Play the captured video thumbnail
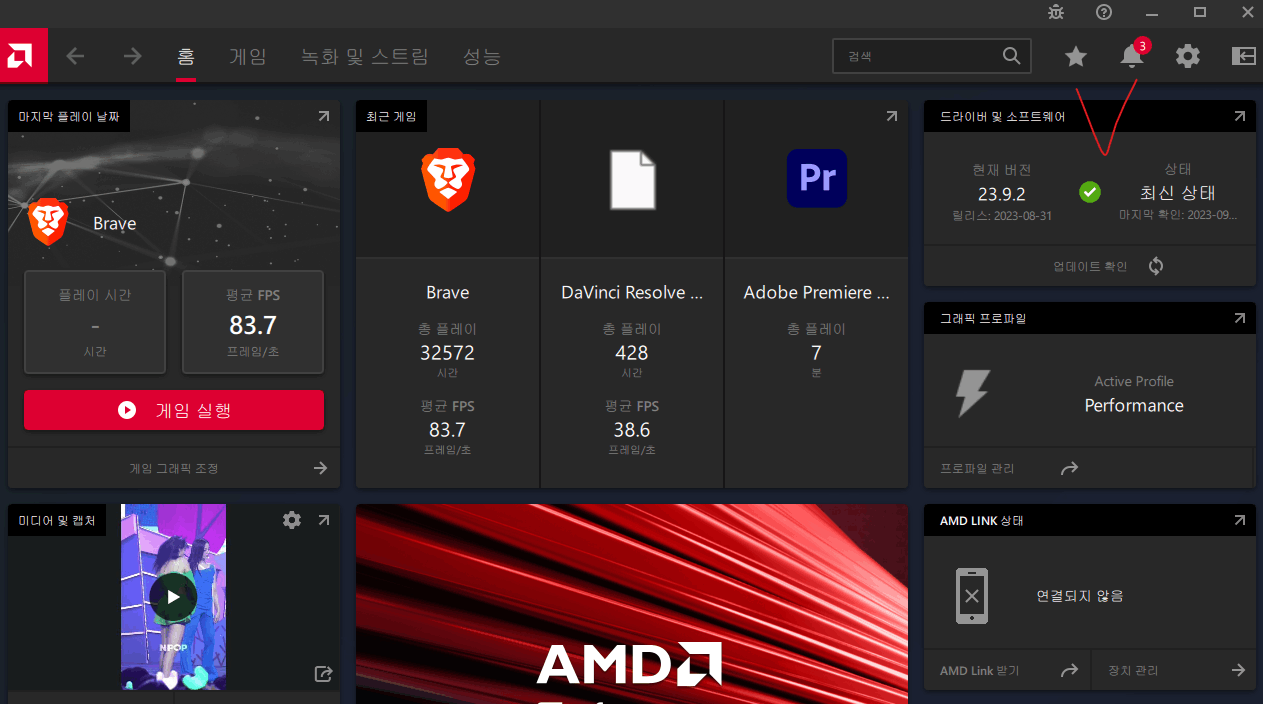This screenshot has height=704, width=1263. pyautogui.click(x=173, y=597)
